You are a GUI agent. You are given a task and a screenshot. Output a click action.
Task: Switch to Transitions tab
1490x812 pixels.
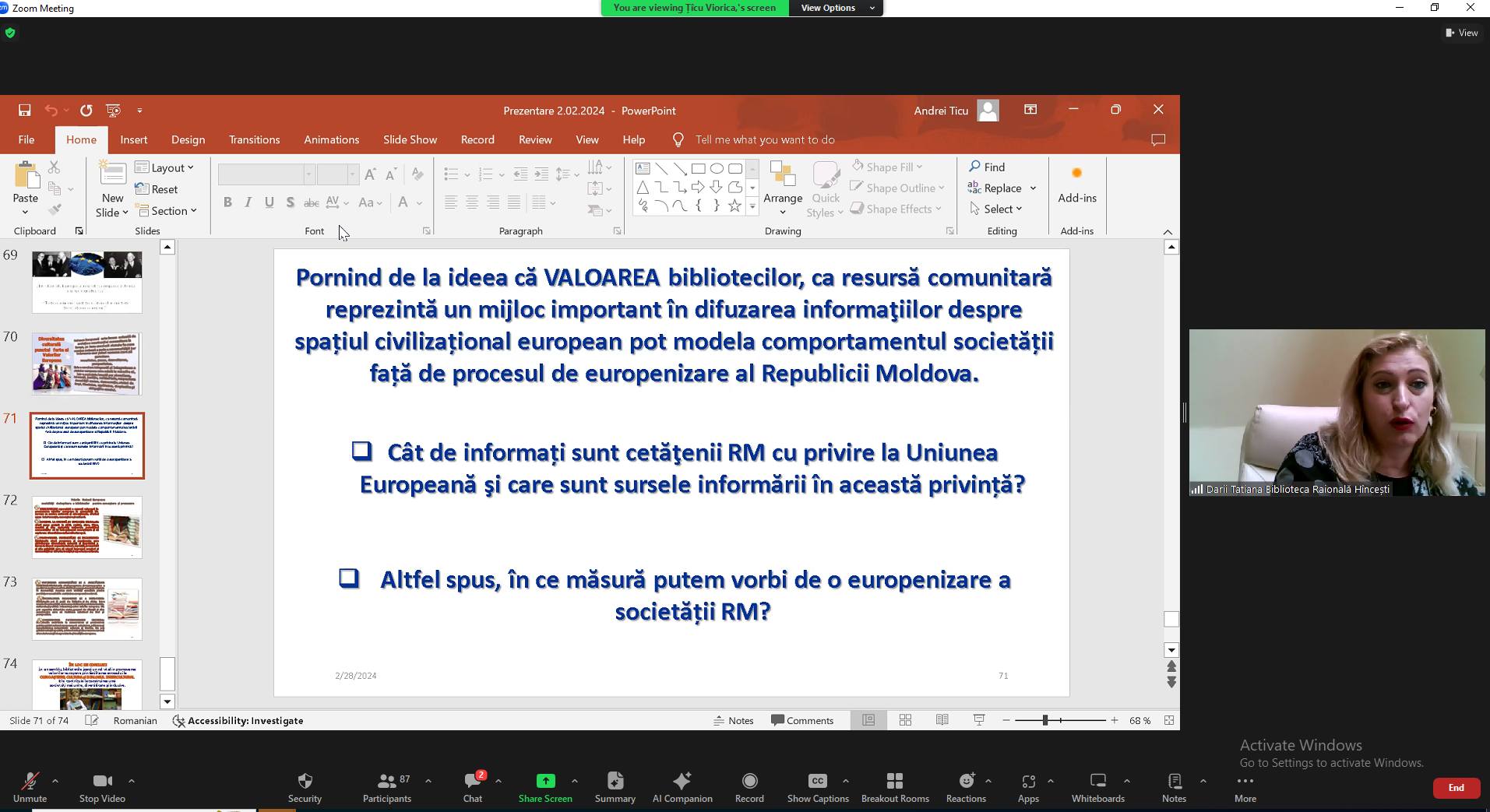click(x=254, y=139)
